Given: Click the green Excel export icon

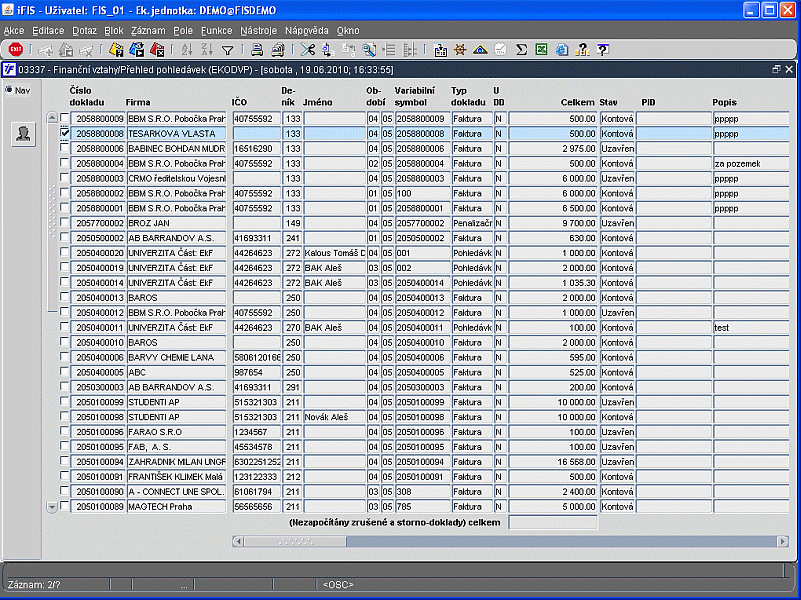Looking at the screenshot, I should [x=541, y=50].
